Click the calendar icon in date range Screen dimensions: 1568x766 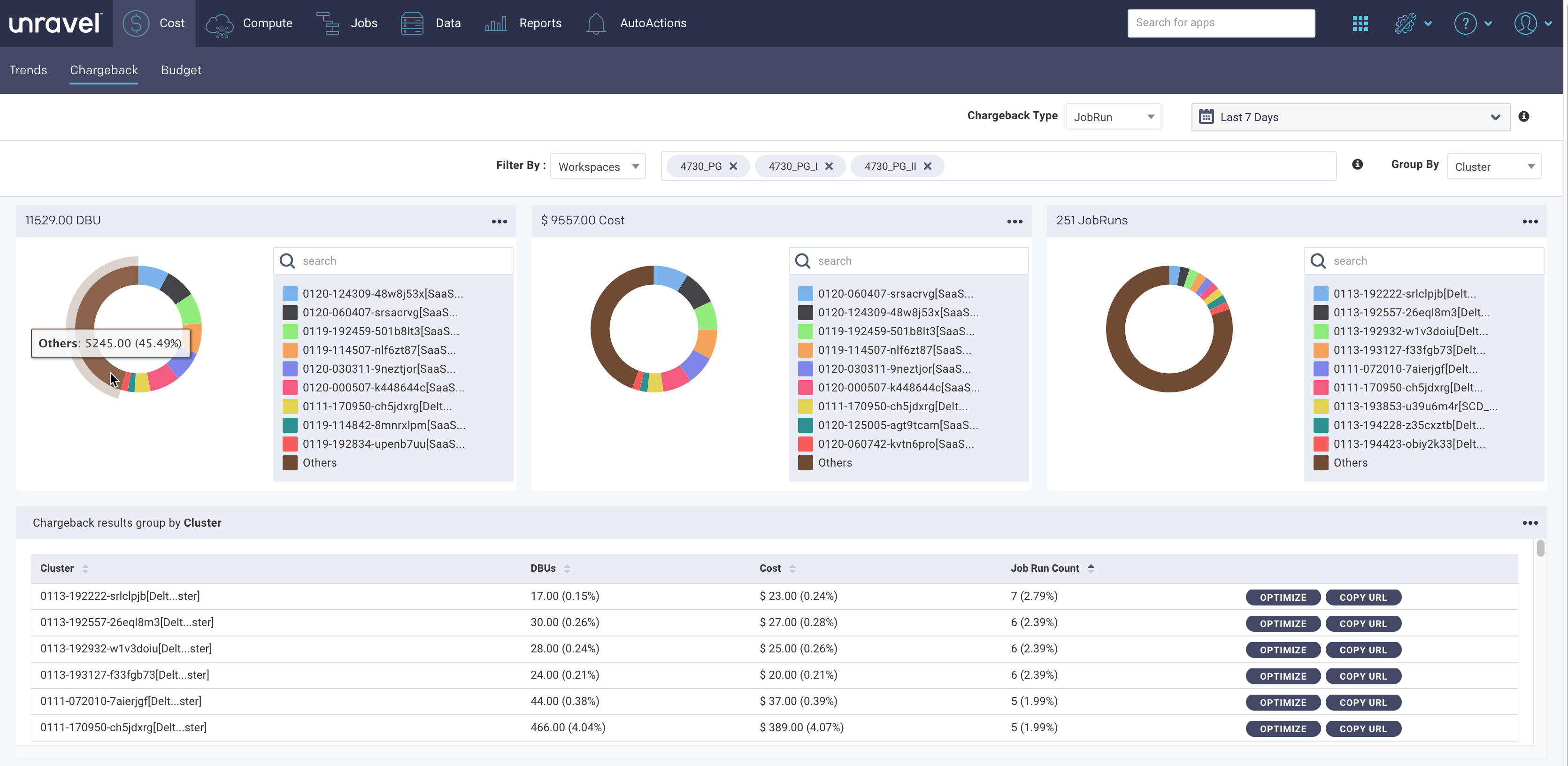pos(1206,117)
